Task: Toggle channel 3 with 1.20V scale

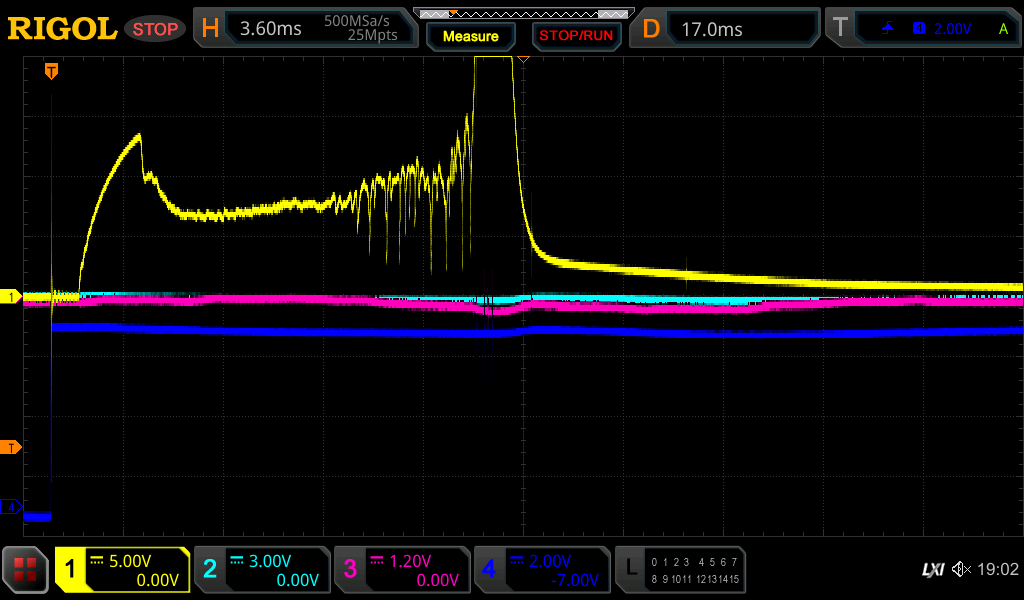Action: (x=402, y=570)
